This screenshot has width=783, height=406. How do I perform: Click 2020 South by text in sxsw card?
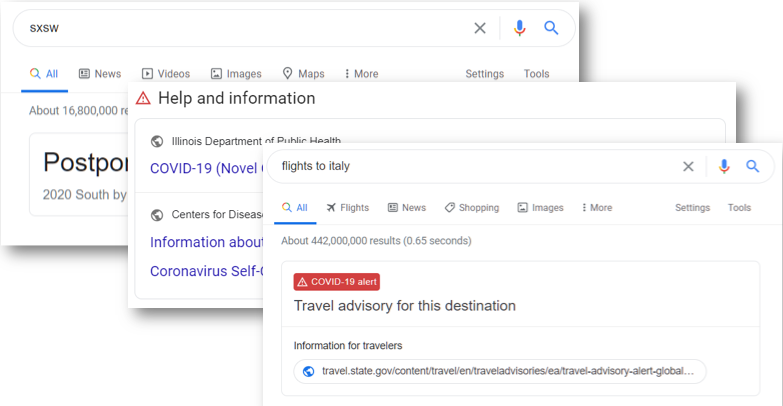pos(85,194)
